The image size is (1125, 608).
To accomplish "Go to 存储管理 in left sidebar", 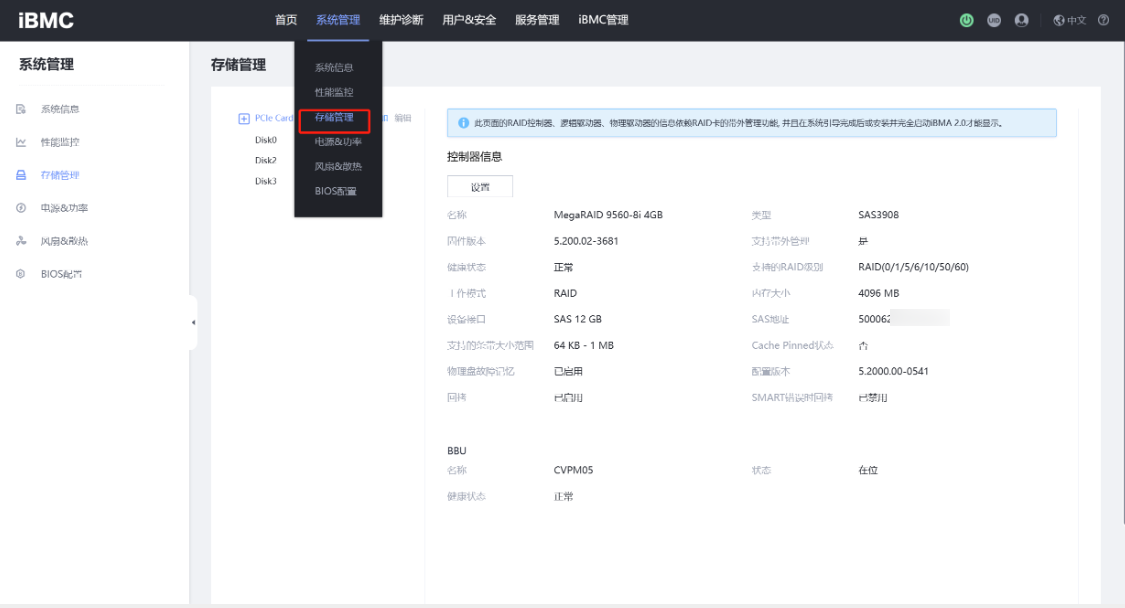I will pyautogui.click(x=60, y=175).
